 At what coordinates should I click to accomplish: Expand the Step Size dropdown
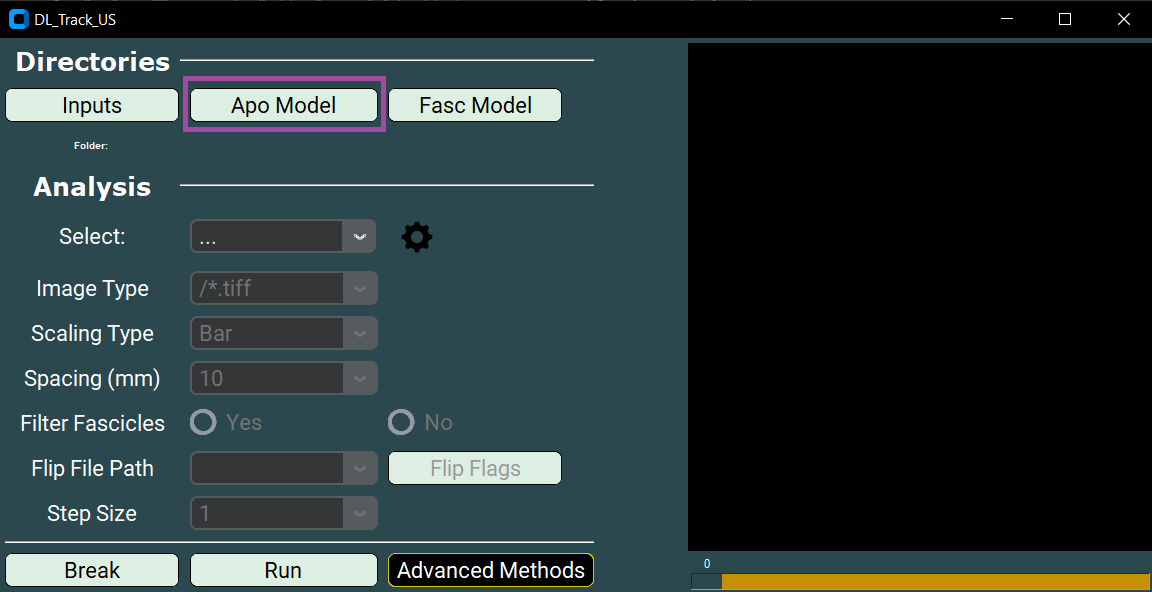360,513
